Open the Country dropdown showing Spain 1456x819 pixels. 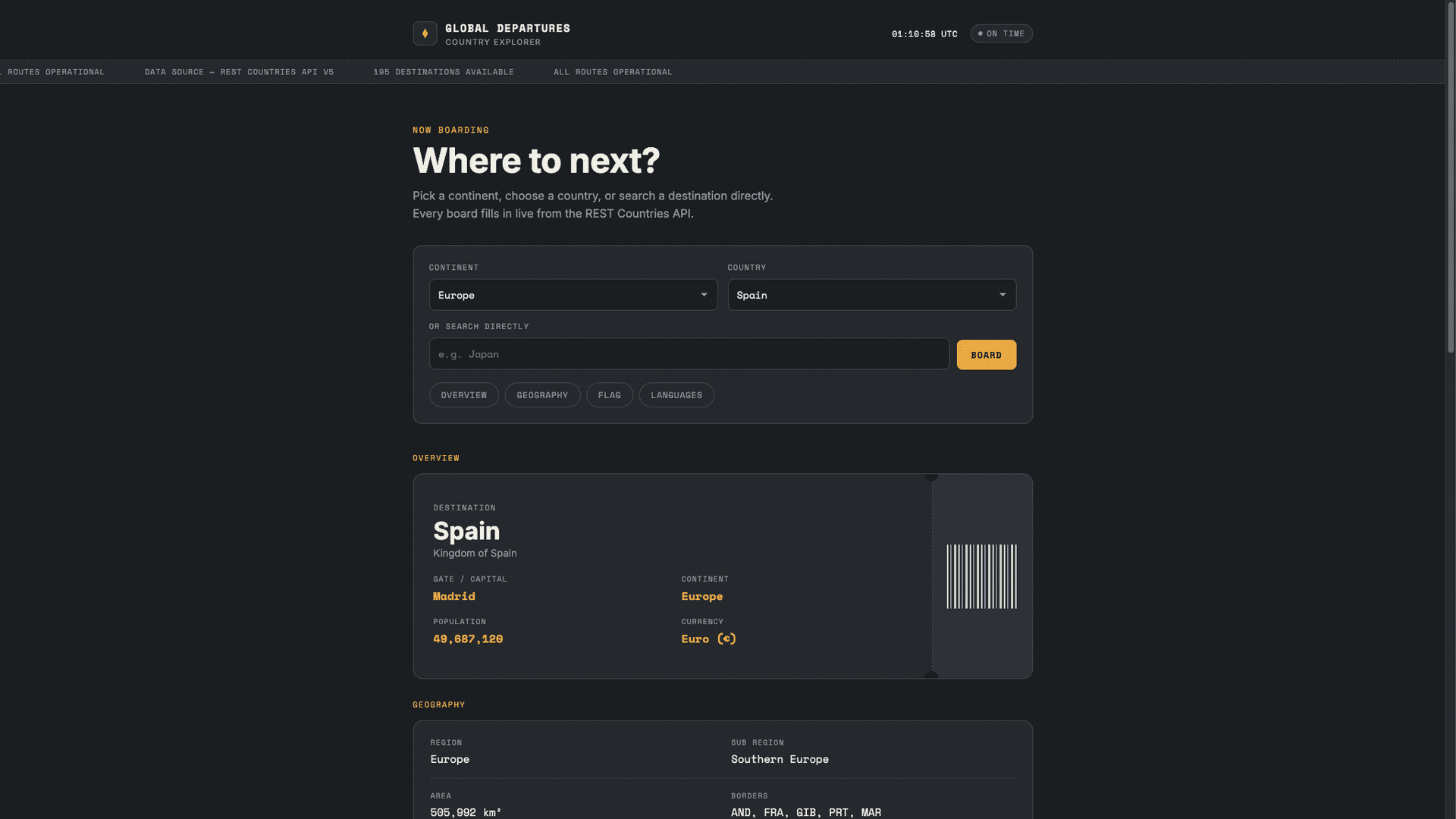tap(871, 295)
